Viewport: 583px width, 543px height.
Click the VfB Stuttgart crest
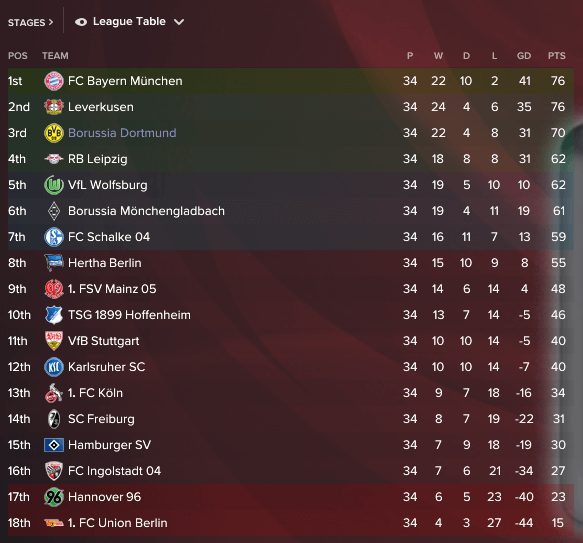[54, 341]
